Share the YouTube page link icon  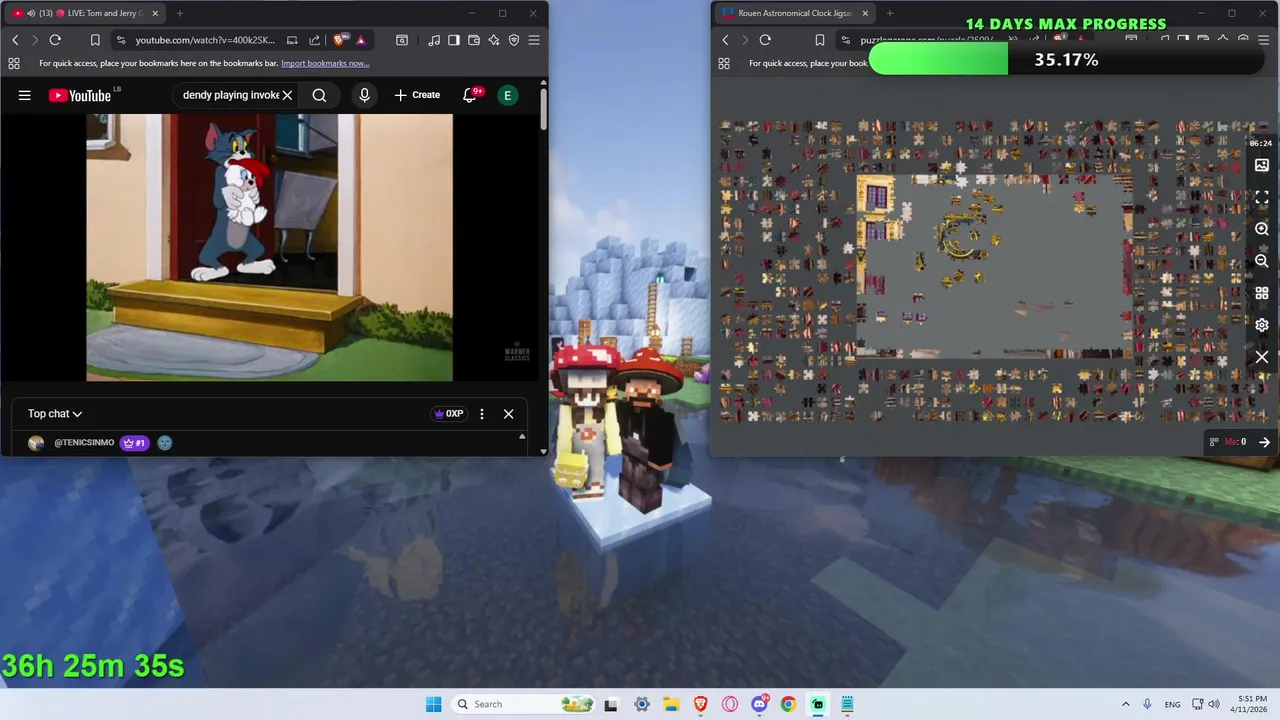315,40
